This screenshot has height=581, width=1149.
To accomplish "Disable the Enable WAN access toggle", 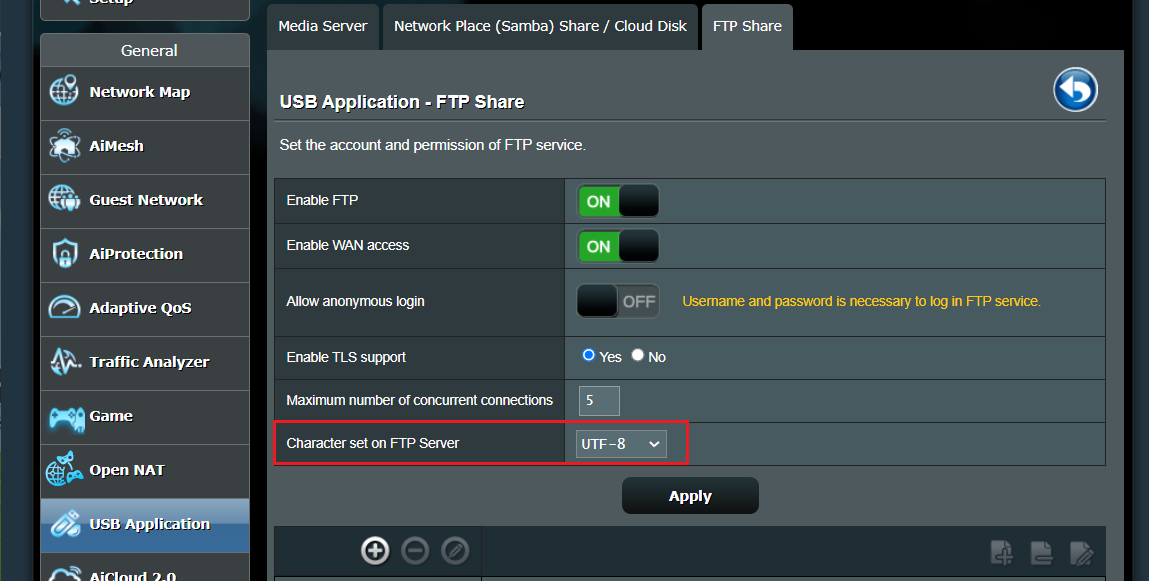I will pos(618,246).
